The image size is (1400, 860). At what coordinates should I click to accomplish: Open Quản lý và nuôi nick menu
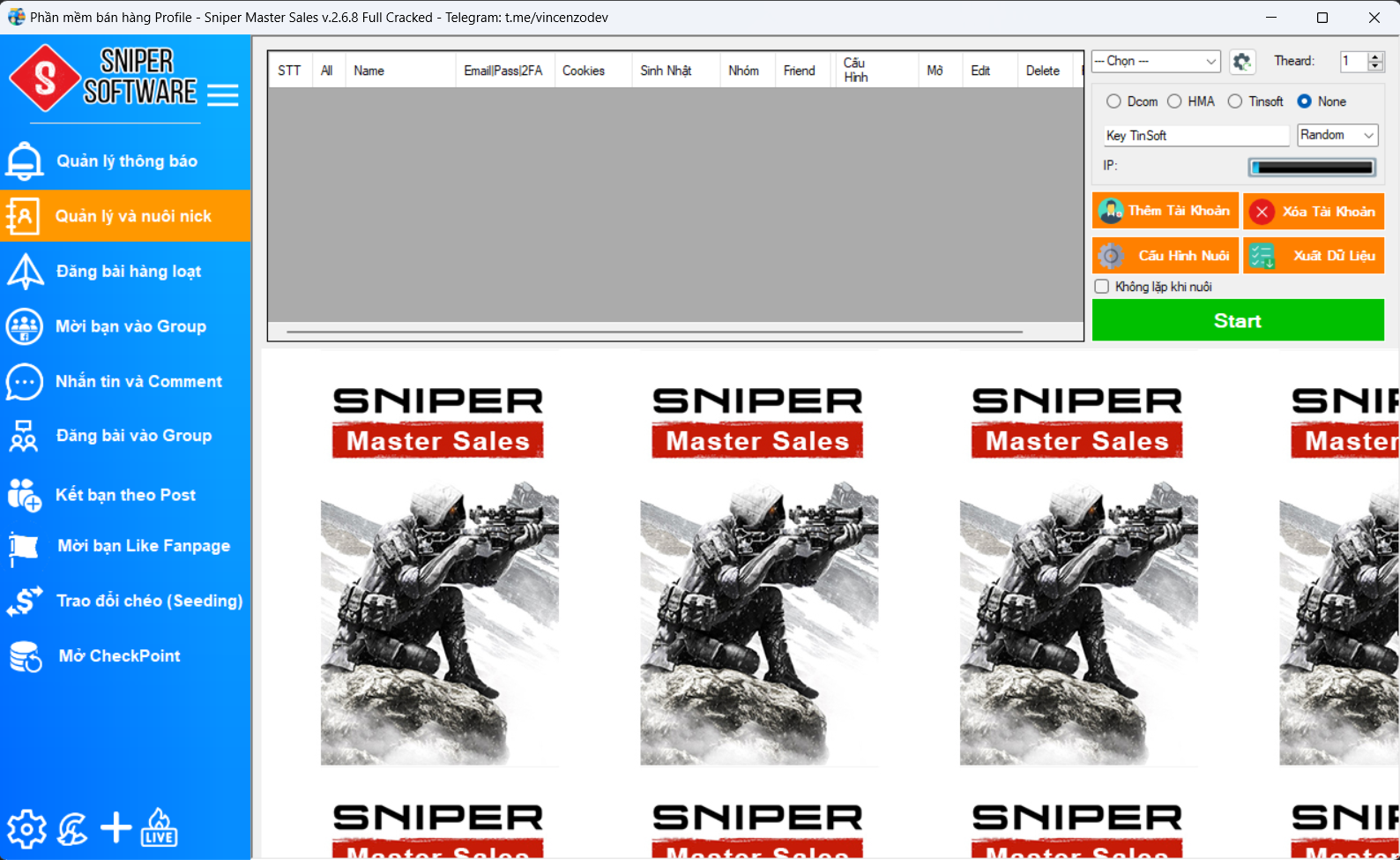pyautogui.click(x=133, y=216)
